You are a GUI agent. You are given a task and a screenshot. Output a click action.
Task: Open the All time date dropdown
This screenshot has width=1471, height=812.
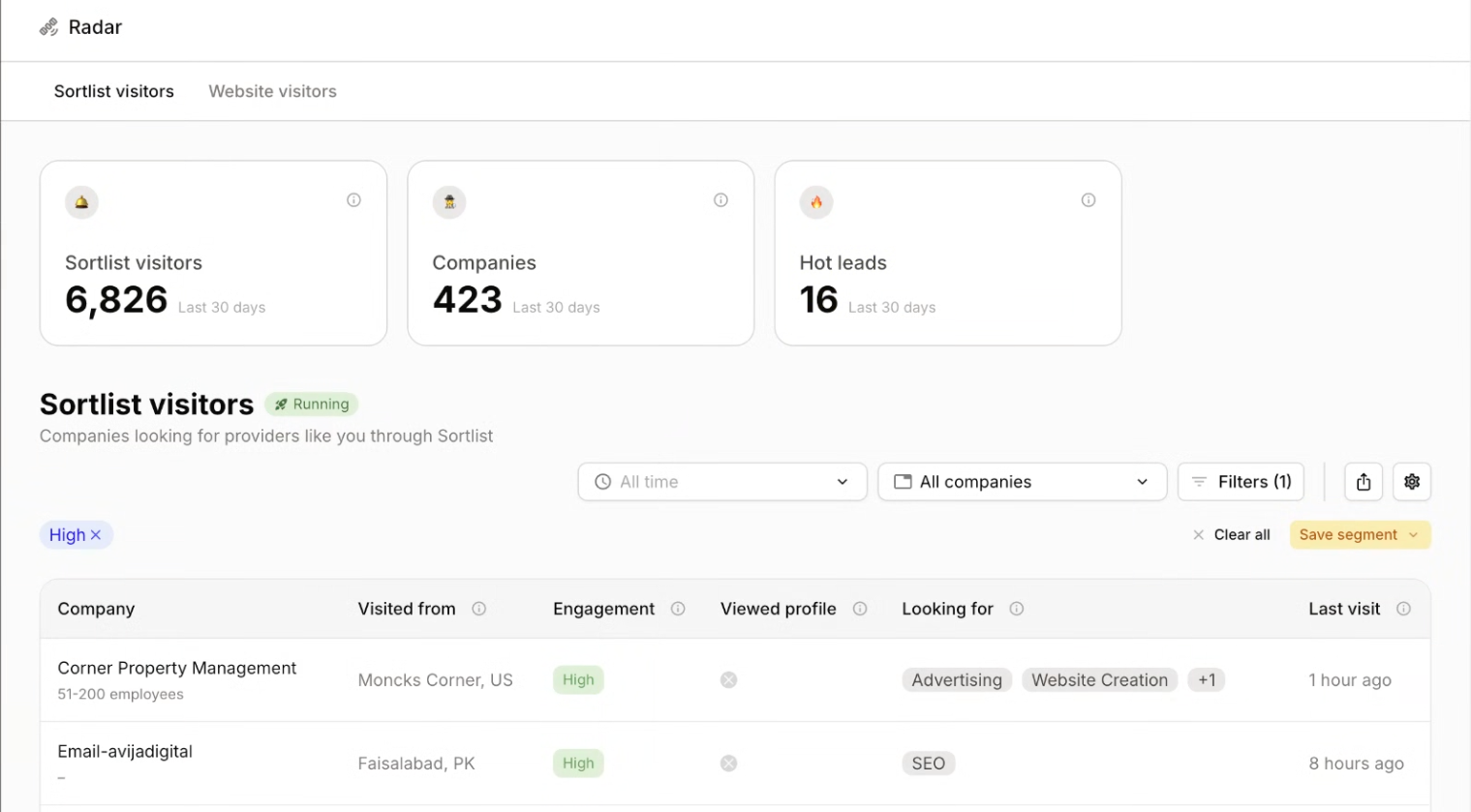[722, 482]
